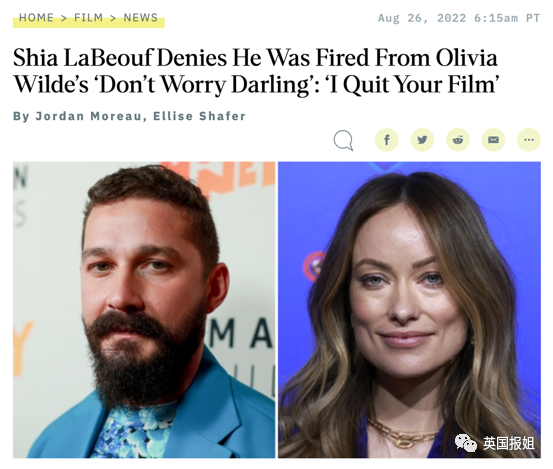The image size is (553, 469).
Task: Open more sharing options ellipsis
Action: pyautogui.click(x=529, y=140)
